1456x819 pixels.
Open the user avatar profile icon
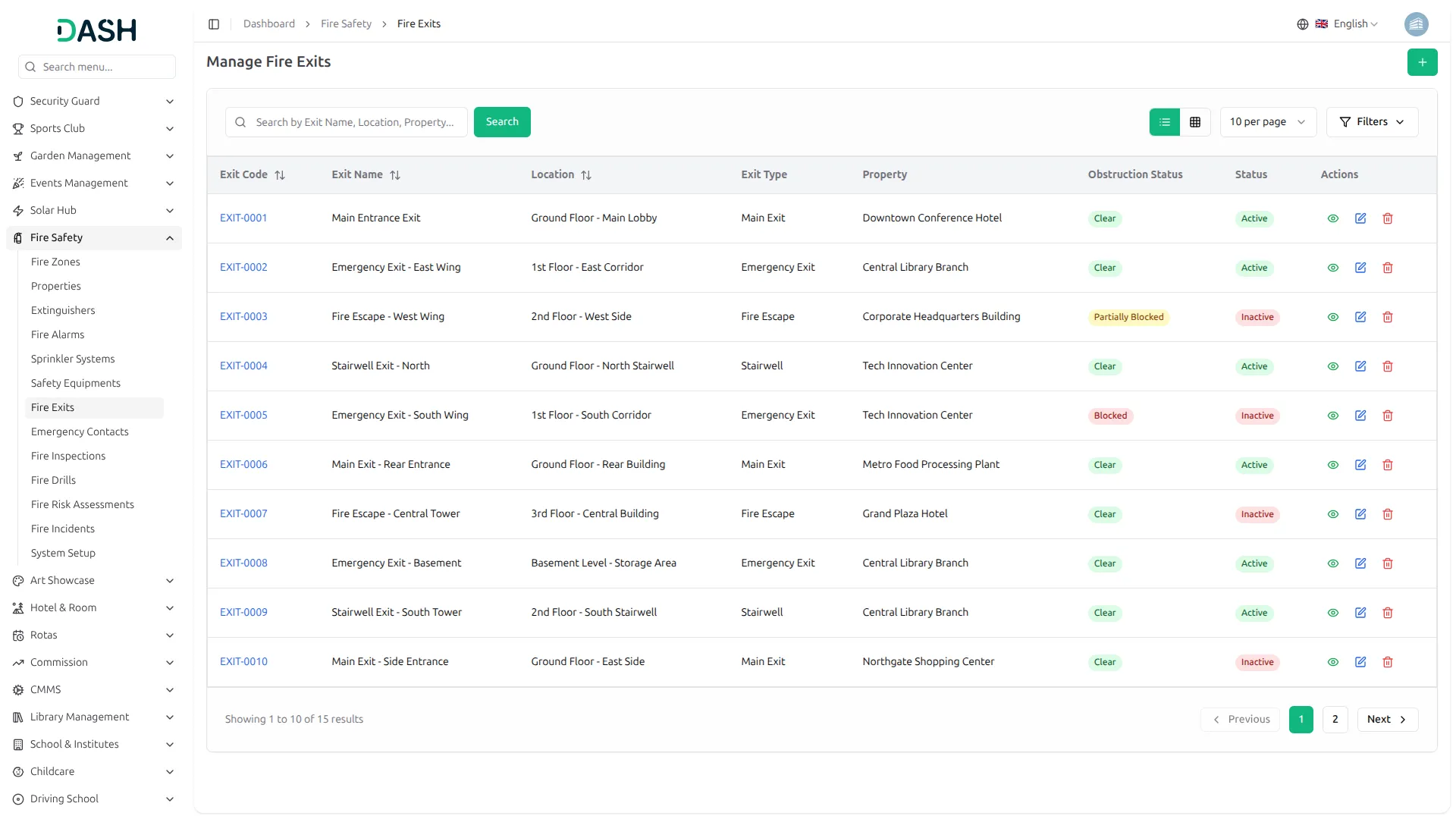[1415, 24]
